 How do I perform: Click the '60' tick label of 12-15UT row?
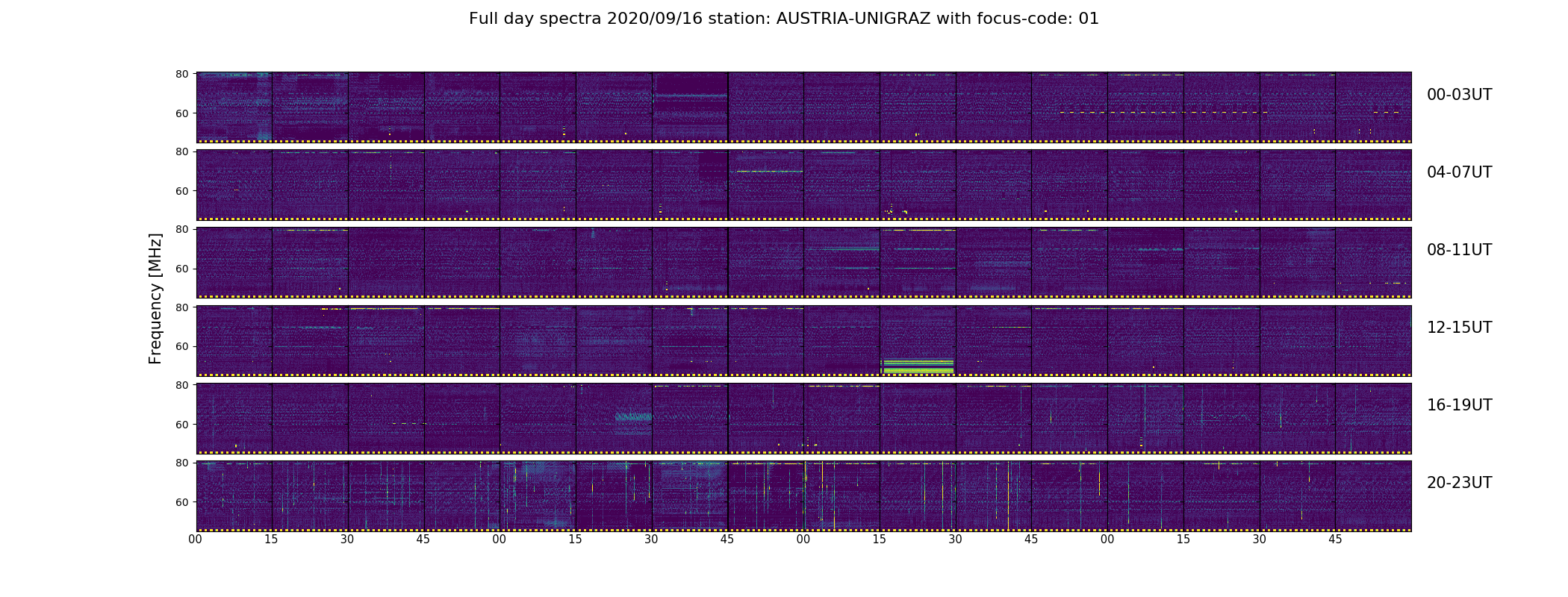[181, 347]
